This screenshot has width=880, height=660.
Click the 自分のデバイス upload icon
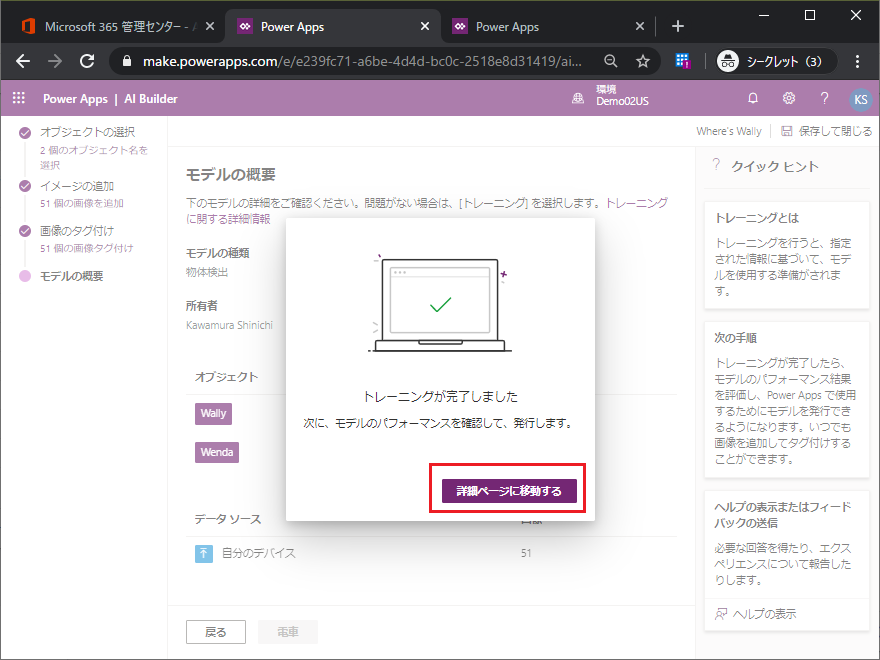(204, 553)
